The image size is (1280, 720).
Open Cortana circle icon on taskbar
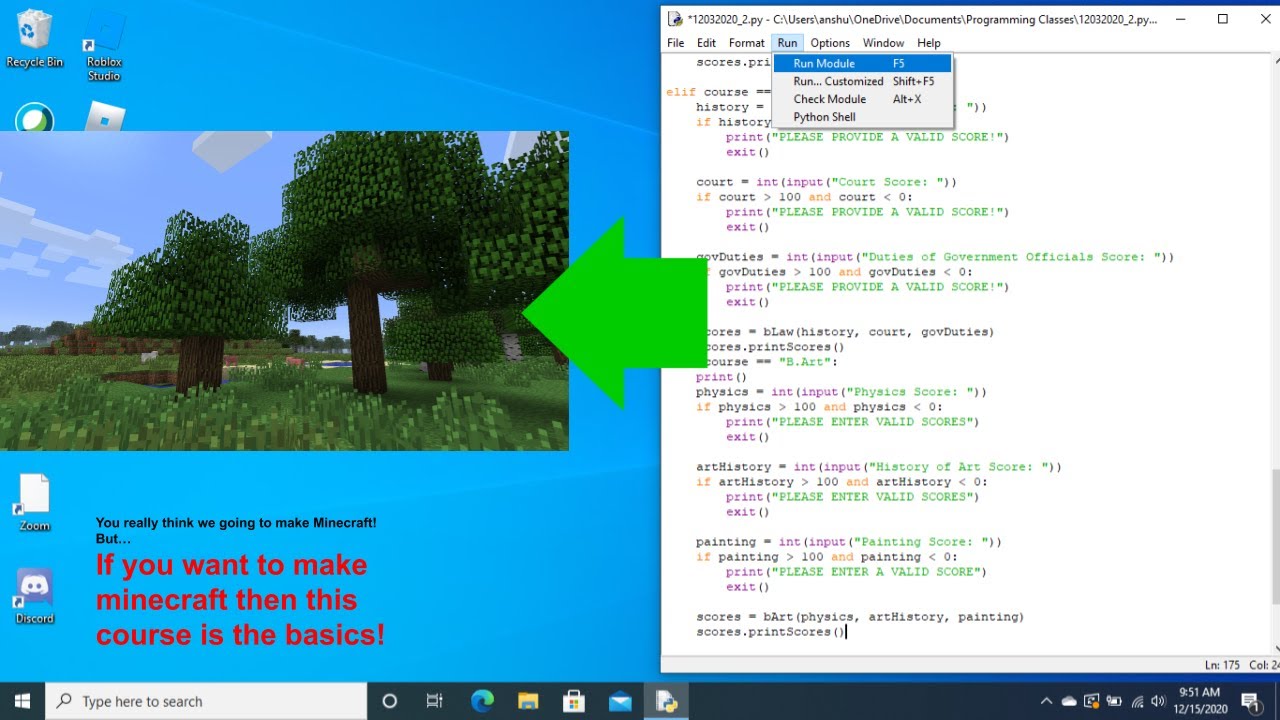pos(390,701)
